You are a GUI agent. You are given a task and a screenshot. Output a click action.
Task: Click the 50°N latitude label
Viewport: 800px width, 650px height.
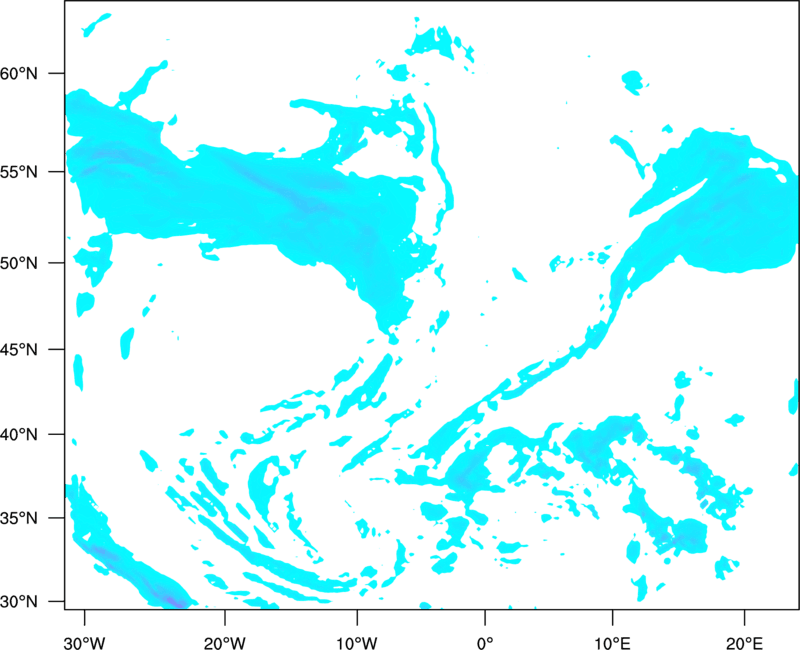[19, 263]
